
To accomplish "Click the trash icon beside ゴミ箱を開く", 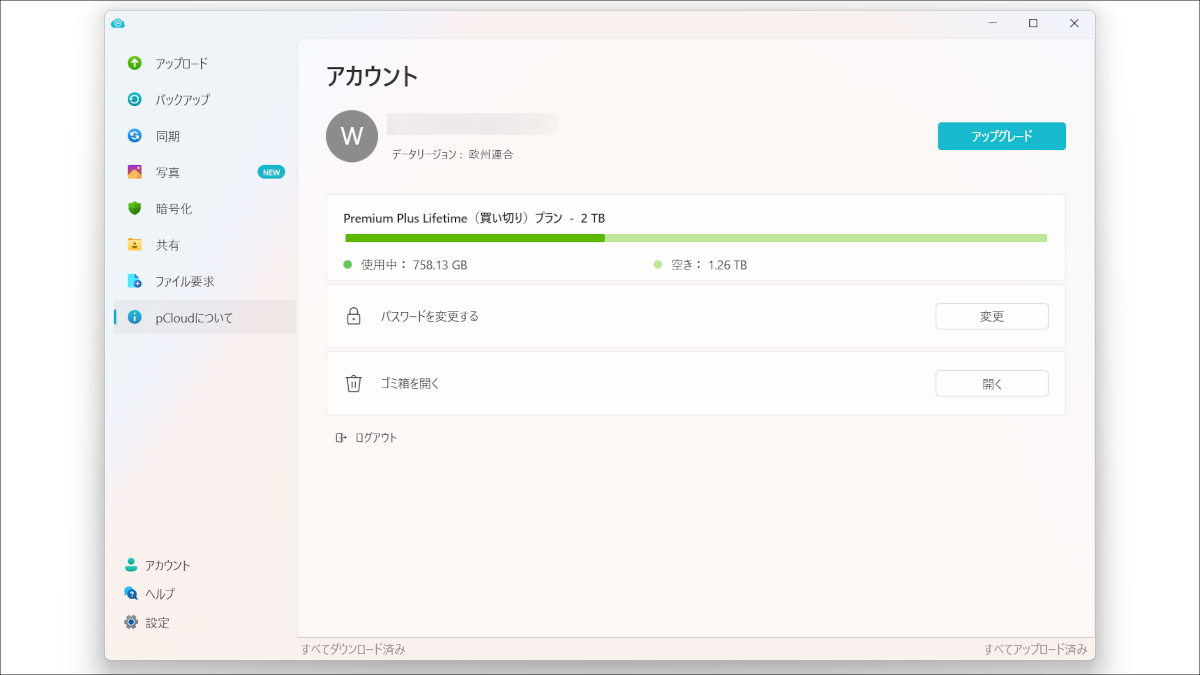I will (x=353, y=382).
